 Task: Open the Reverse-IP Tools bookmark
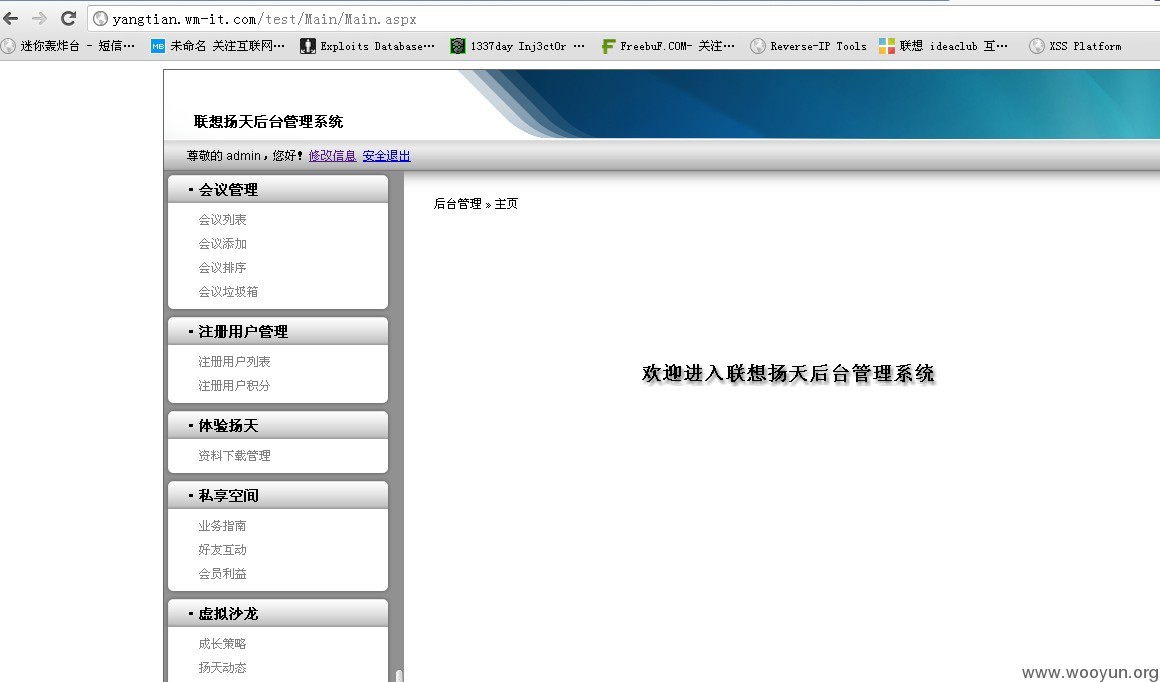[808, 46]
